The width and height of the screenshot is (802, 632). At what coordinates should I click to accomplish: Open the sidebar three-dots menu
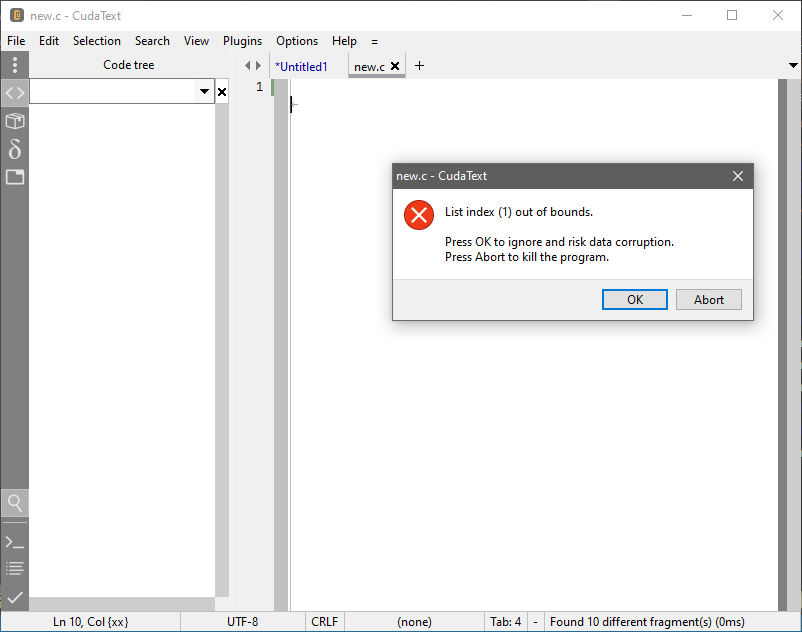(x=15, y=65)
